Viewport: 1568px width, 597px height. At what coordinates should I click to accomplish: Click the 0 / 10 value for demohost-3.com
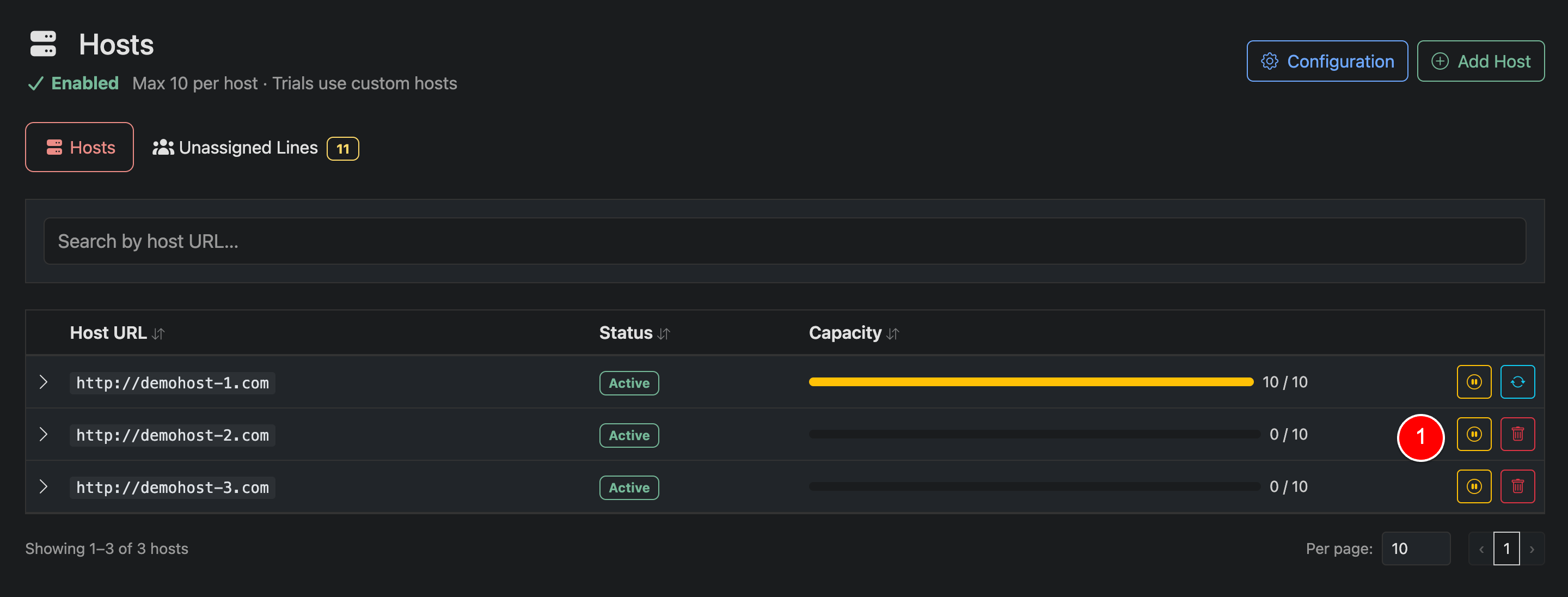click(x=1289, y=487)
